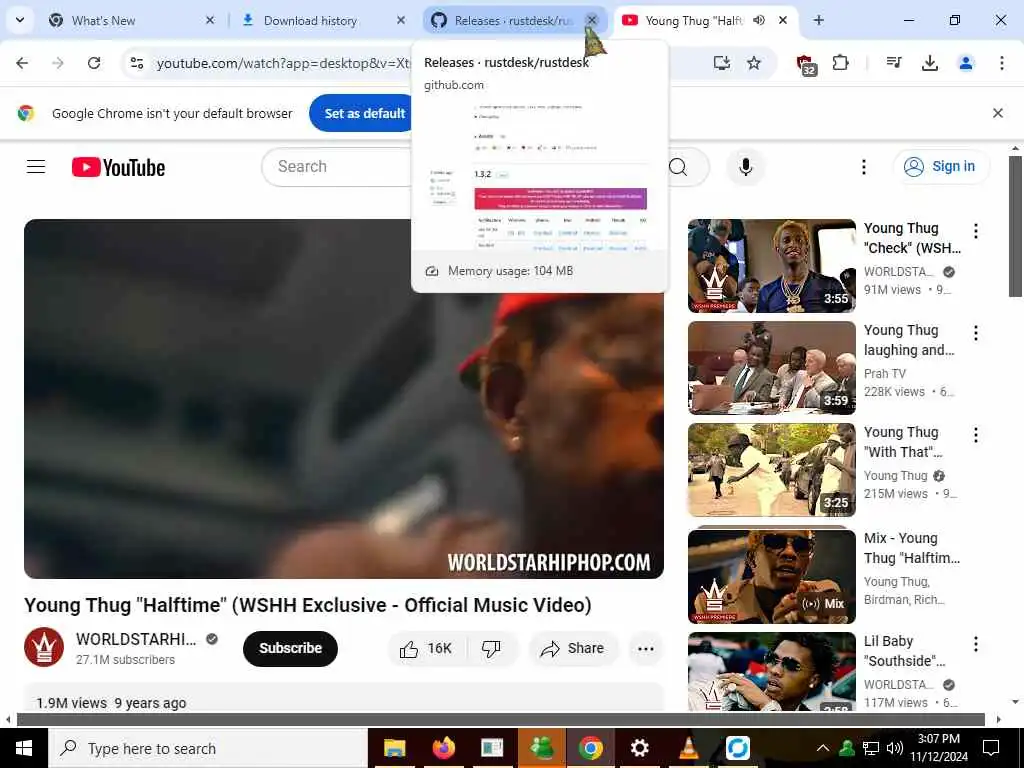Switch to the Releases rustdesk GitHub tab

coord(505,20)
